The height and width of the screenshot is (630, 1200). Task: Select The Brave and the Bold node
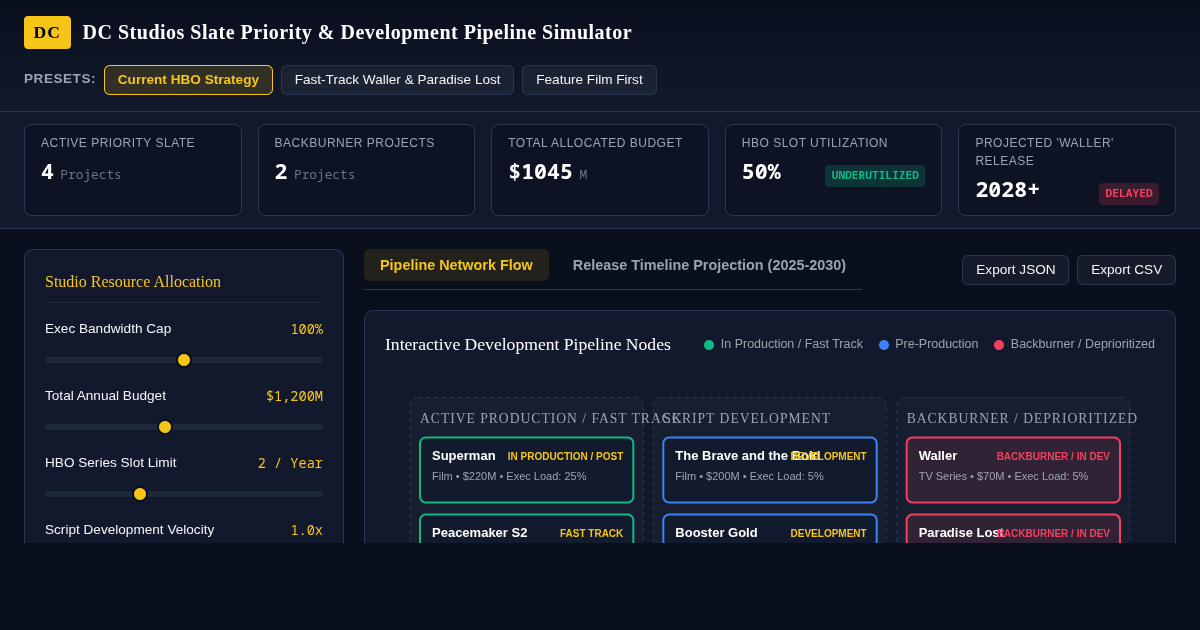click(x=770, y=470)
